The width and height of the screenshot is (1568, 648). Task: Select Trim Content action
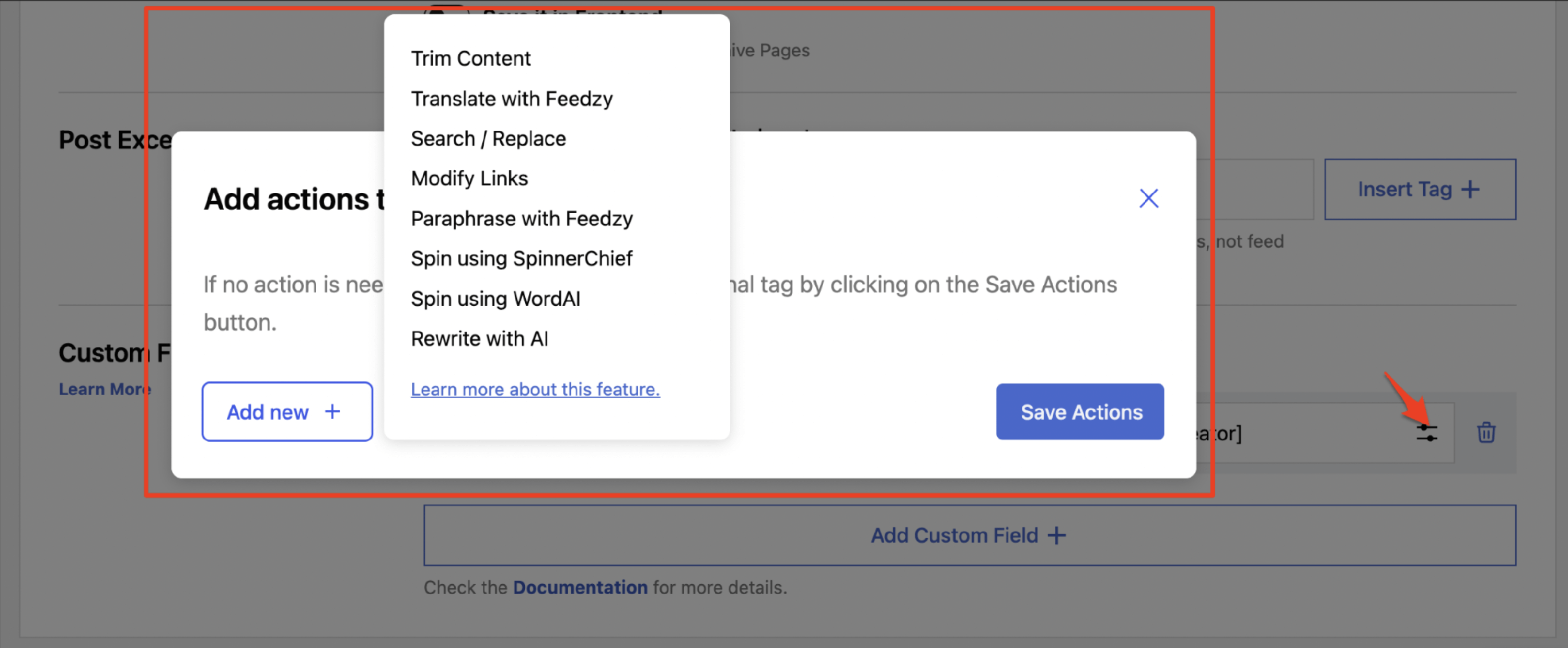(470, 59)
